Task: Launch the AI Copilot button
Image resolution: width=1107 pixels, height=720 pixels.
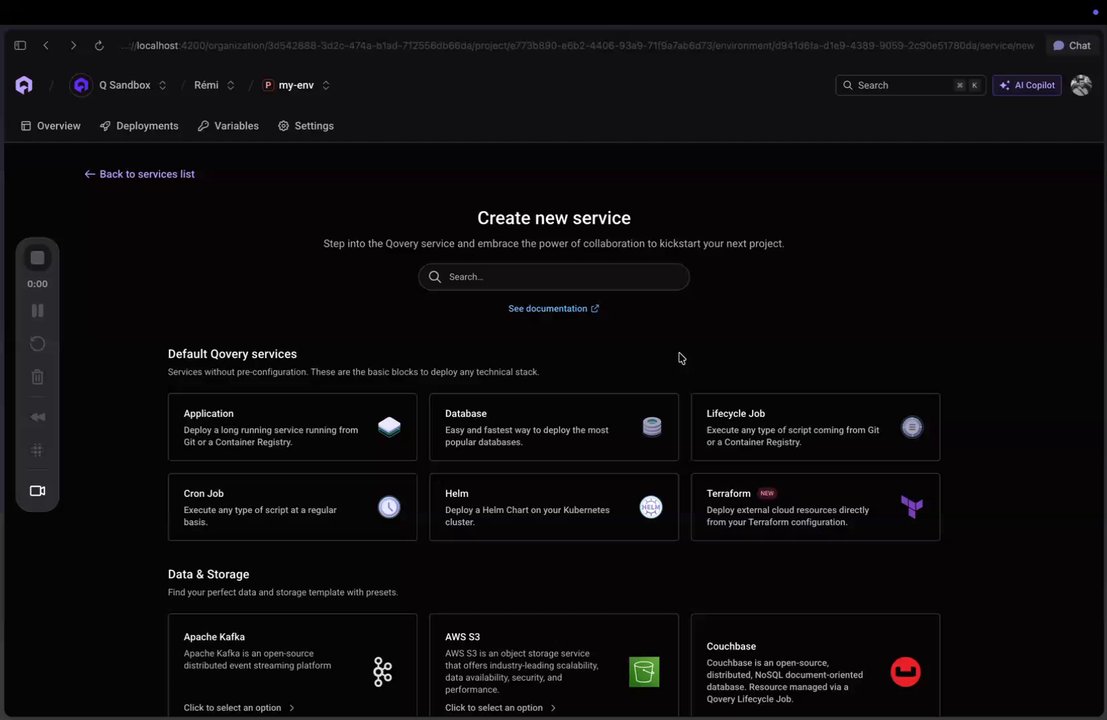Action: [1027, 85]
